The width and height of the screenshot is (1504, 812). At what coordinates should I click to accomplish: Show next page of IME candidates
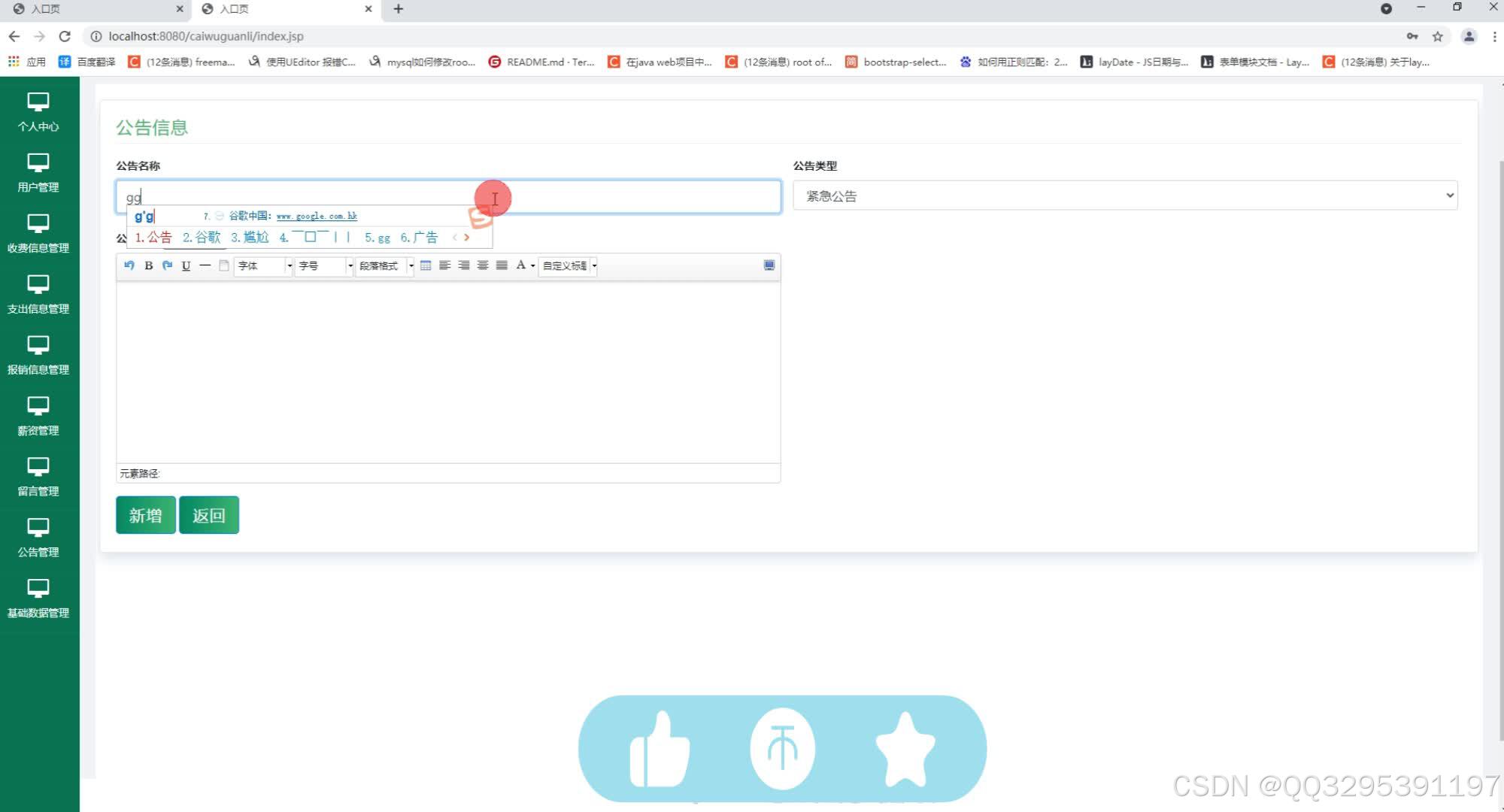click(x=466, y=237)
